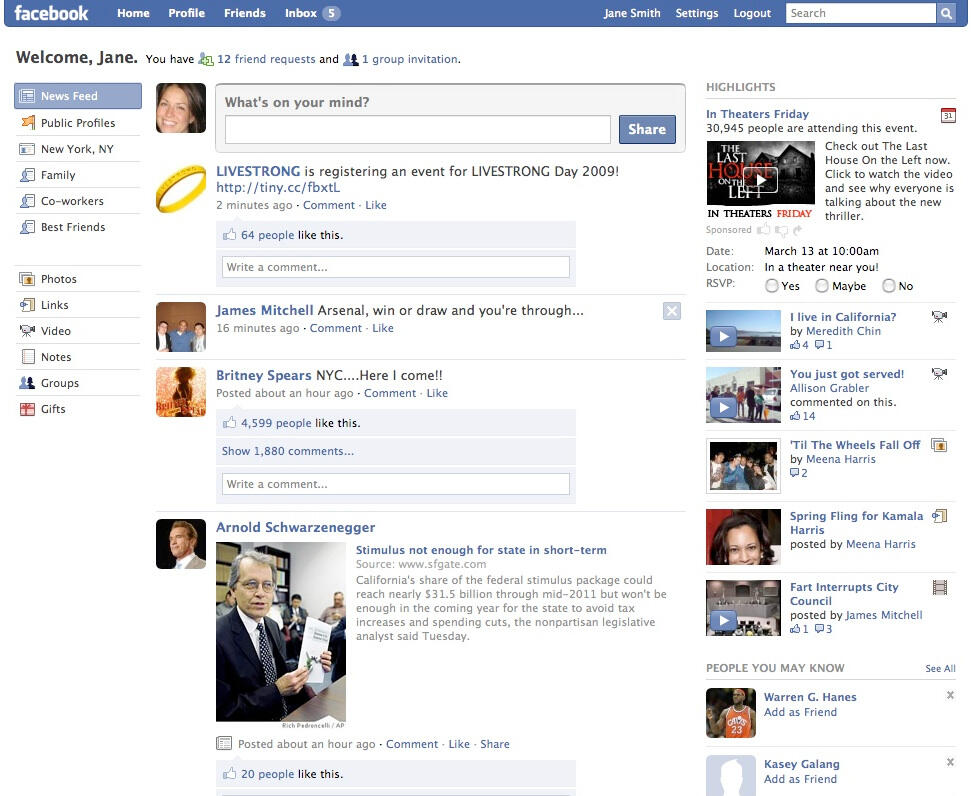The width and height of the screenshot is (971, 796).
Task: Dismiss Warren G. Hanes suggestion
Action: click(x=950, y=695)
